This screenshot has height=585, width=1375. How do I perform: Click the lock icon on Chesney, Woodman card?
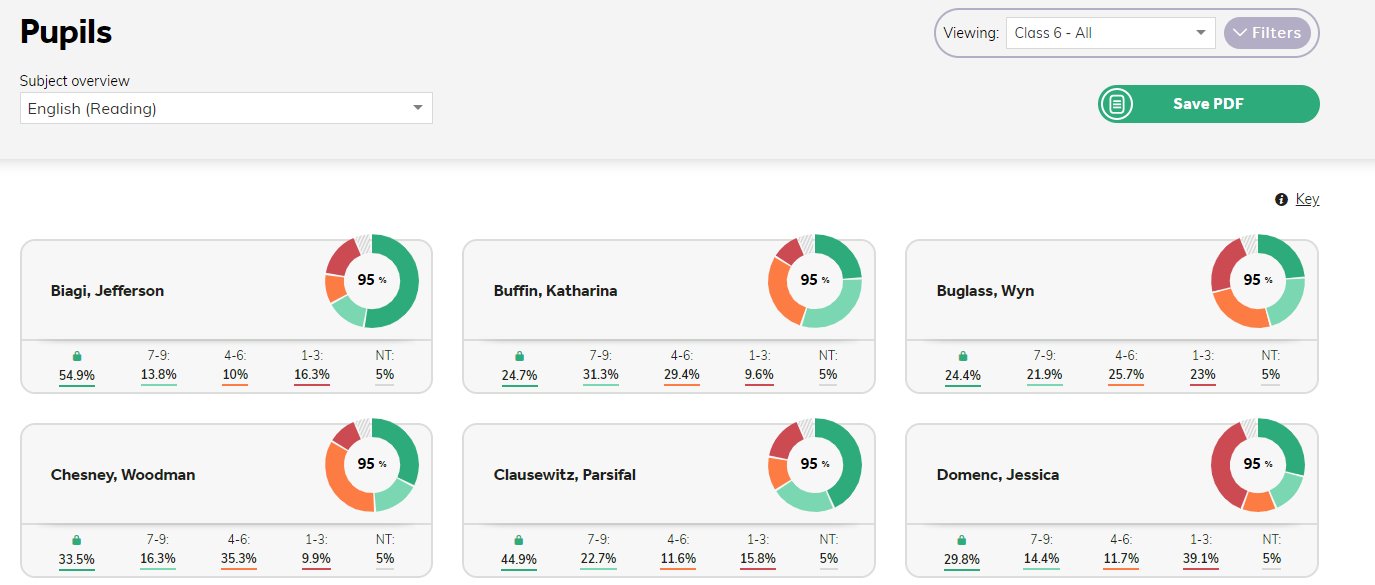(77, 540)
